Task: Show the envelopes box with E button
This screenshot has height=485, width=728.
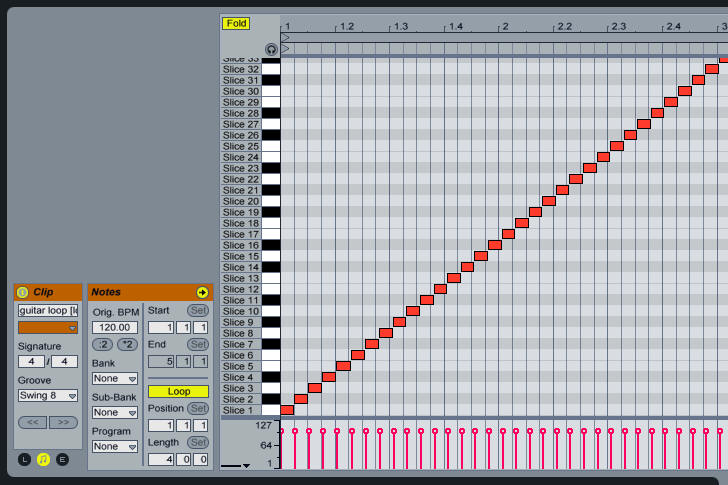Action: point(62,459)
